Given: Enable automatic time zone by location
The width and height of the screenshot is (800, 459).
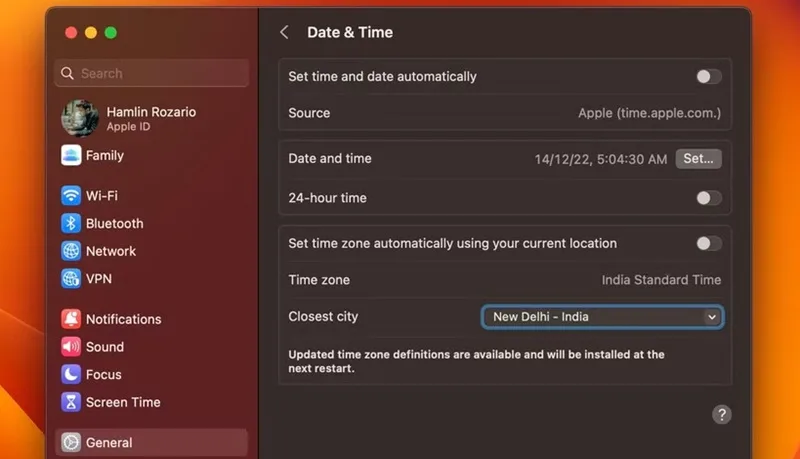Looking at the screenshot, I should point(709,243).
